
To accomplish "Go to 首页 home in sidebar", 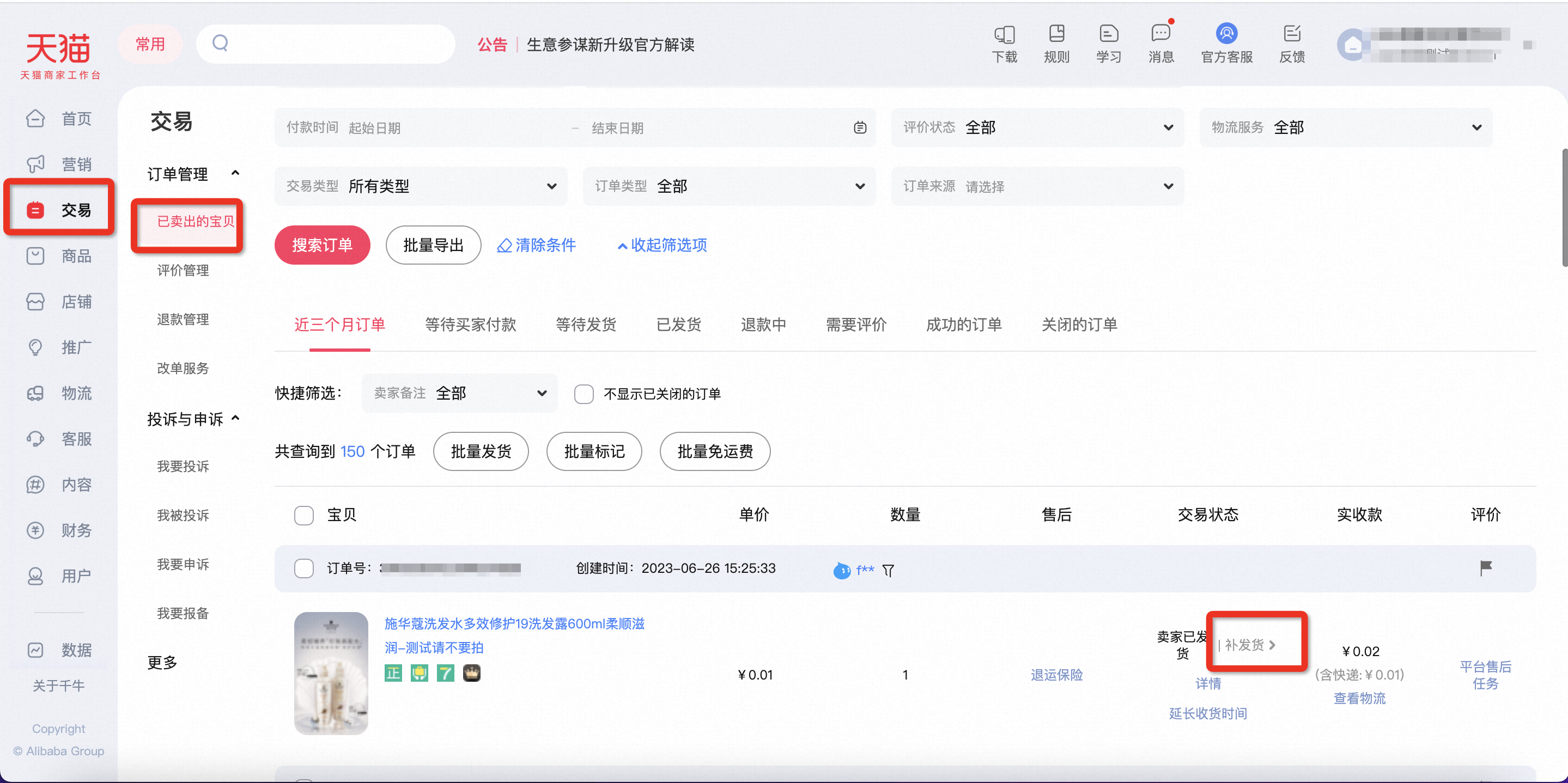I will [59, 119].
